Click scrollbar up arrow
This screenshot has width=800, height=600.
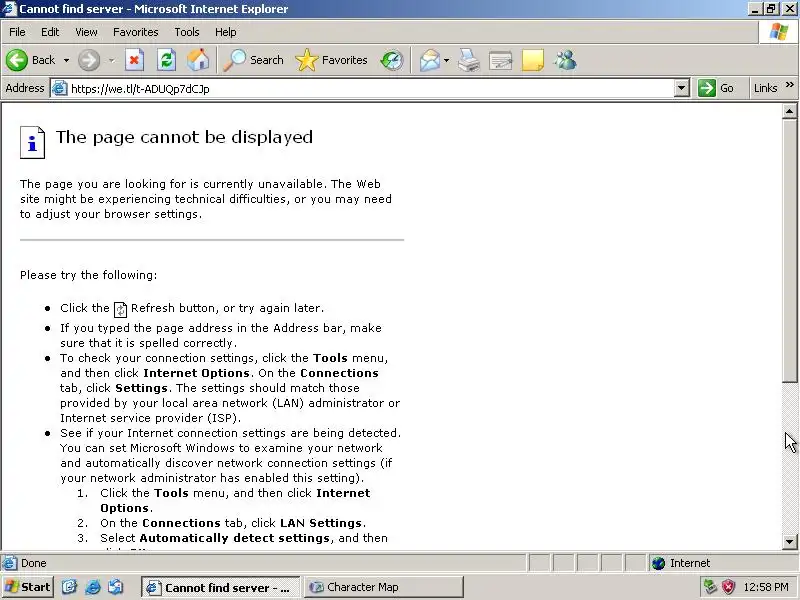(x=790, y=111)
